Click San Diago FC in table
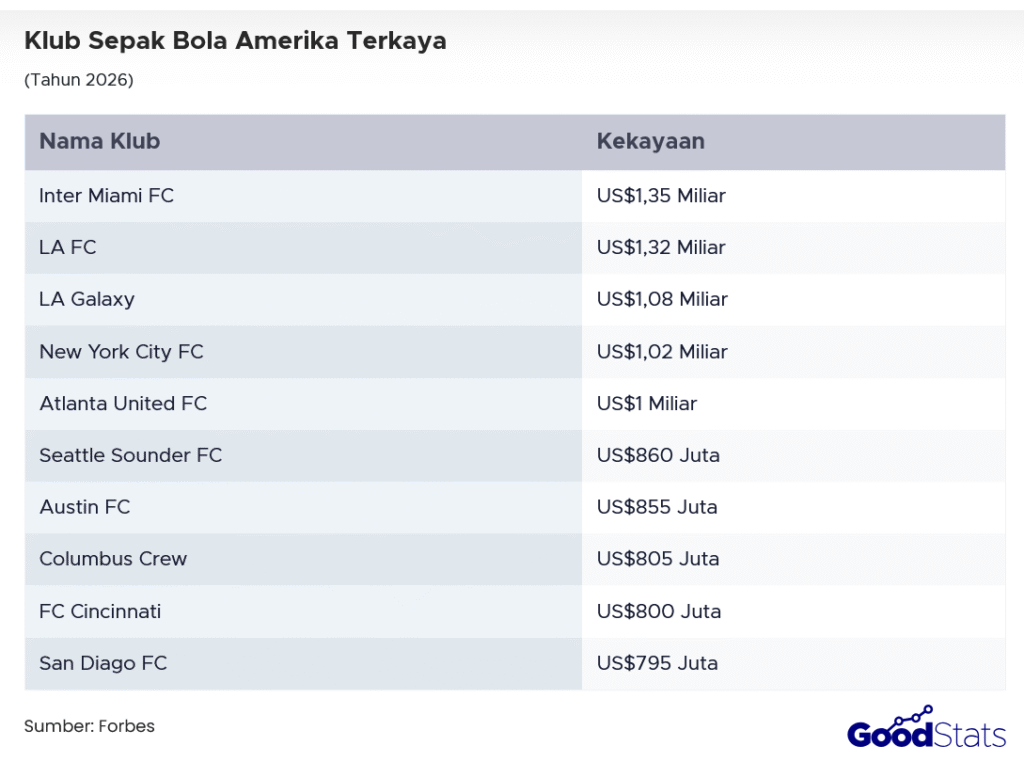This screenshot has width=1024, height=762. (103, 663)
